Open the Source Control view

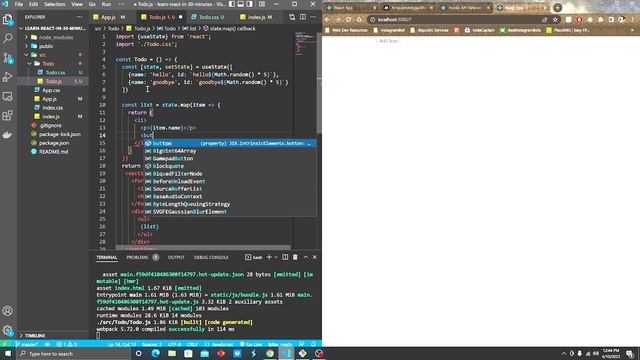tap(8, 58)
